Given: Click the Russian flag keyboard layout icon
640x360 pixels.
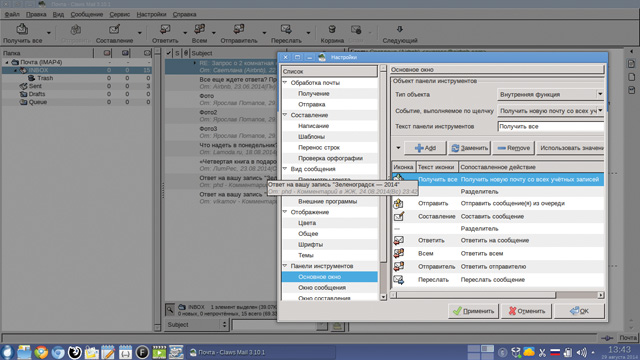Looking at the screenshot, I should pyautogui.click(x=555, y=352).
